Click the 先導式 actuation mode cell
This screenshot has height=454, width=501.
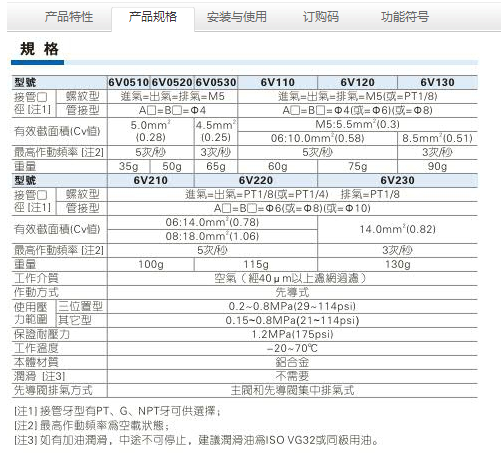coord(292,292)
